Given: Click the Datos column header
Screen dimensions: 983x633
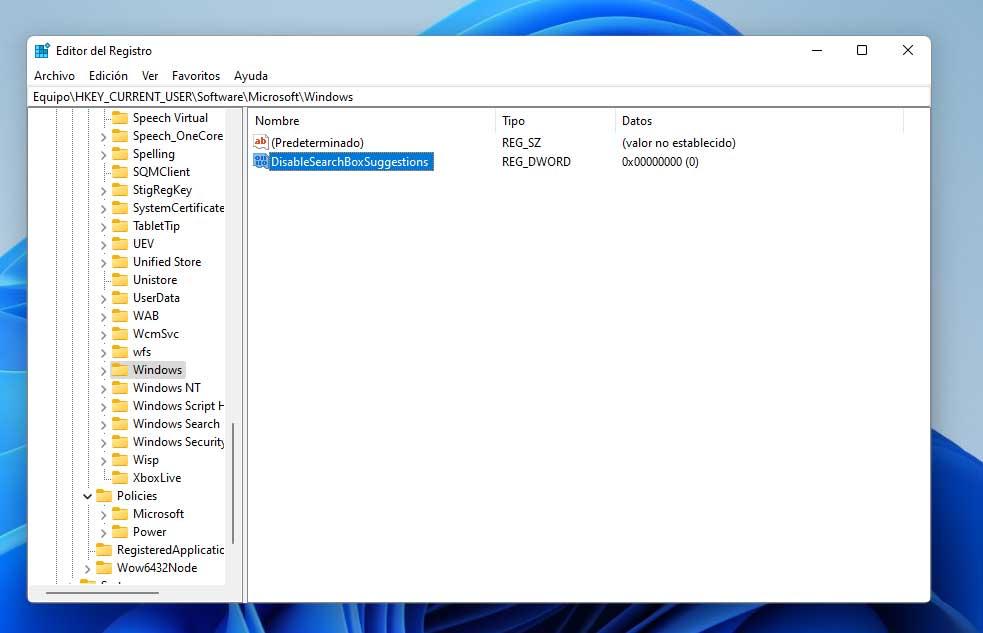Looking at the screenshot, I should (x=759, y=121).
